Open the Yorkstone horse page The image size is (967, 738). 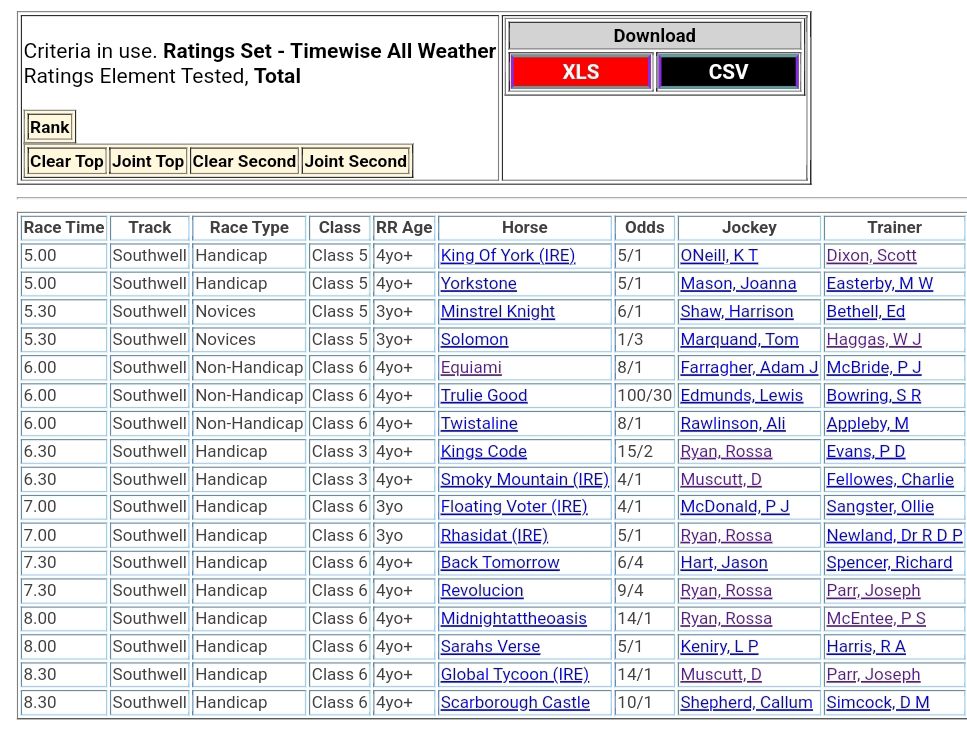[478, 284]
